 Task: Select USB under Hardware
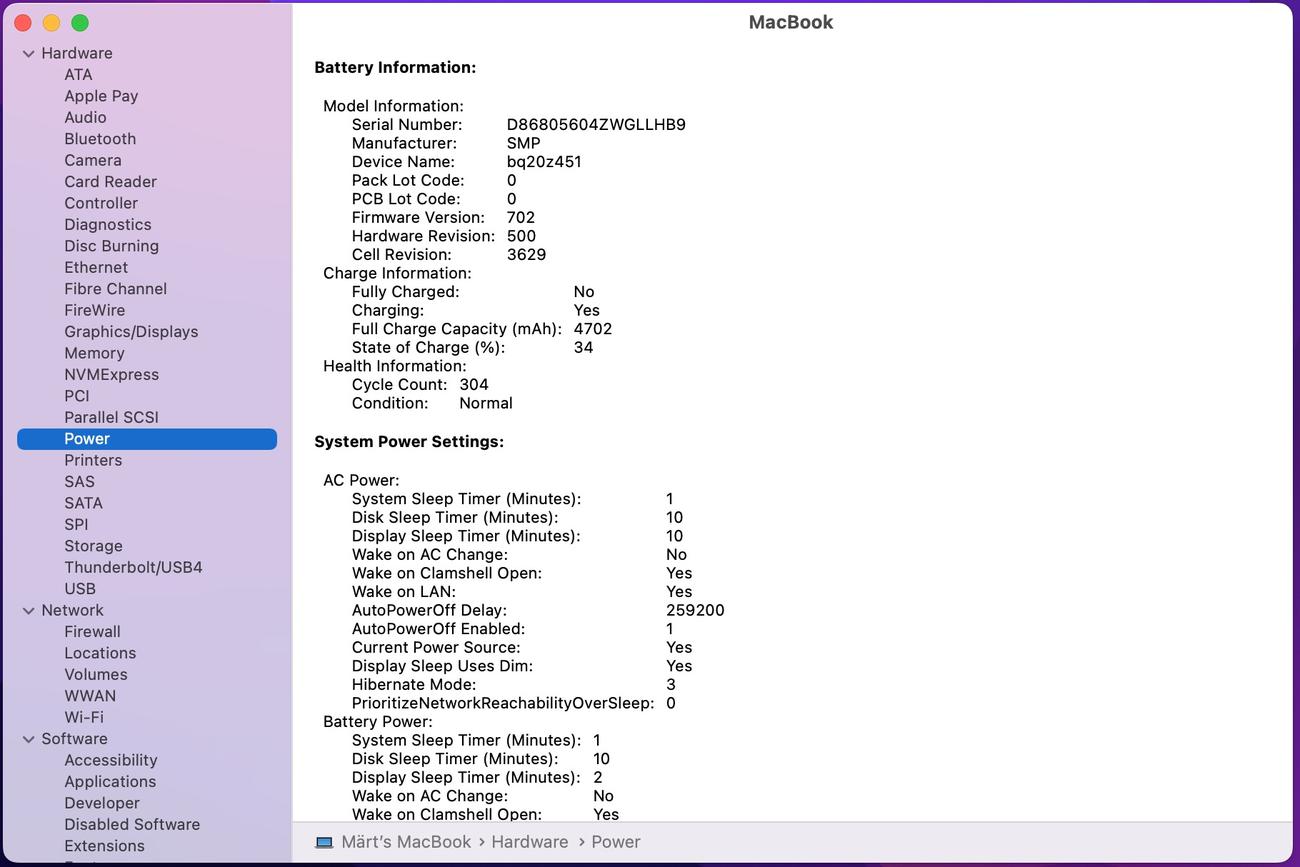(80, 589)
